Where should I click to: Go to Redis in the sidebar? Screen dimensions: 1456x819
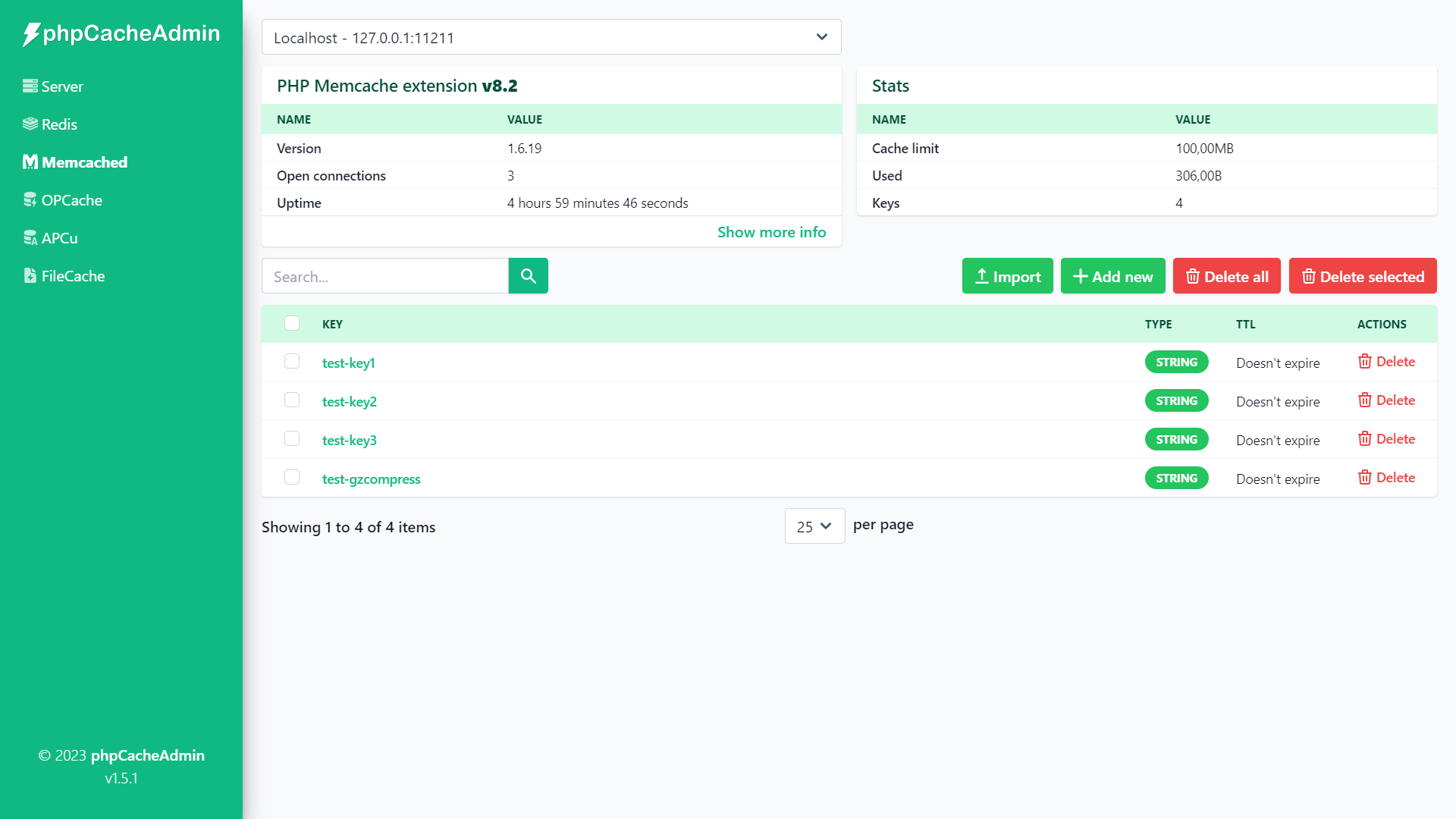(59, 124)
